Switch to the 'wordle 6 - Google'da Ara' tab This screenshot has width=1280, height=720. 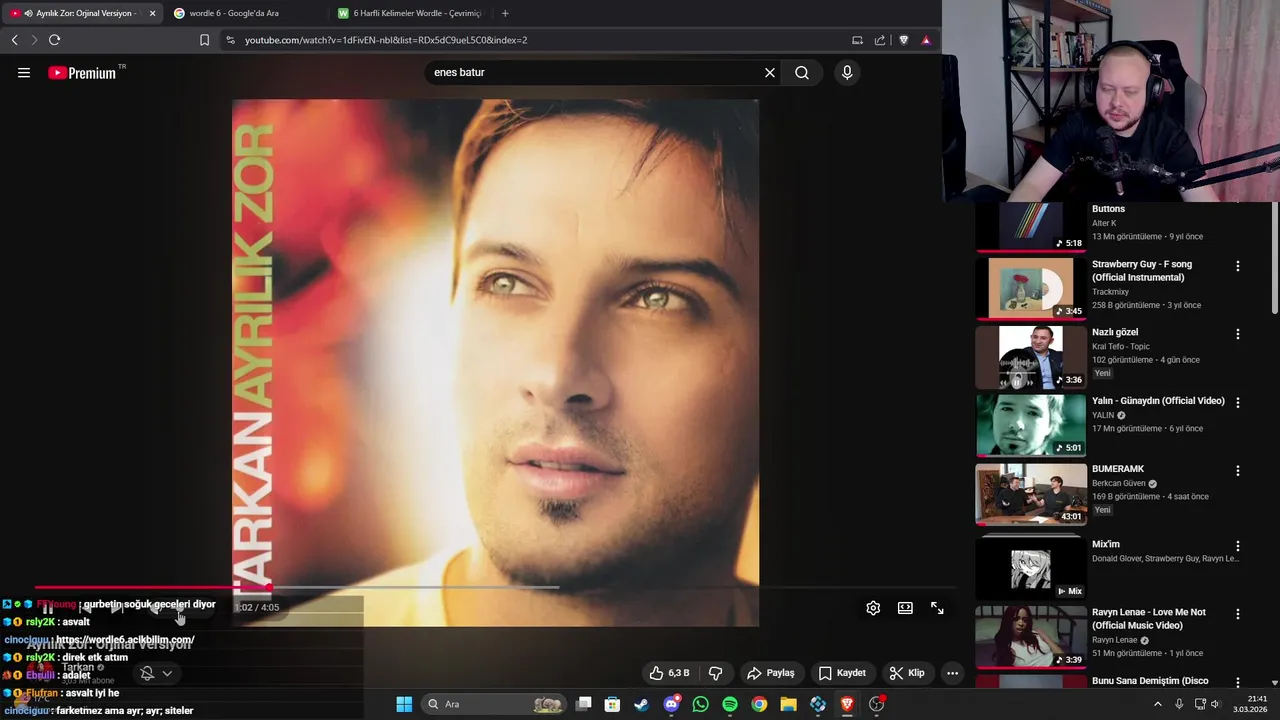[243, 13]
